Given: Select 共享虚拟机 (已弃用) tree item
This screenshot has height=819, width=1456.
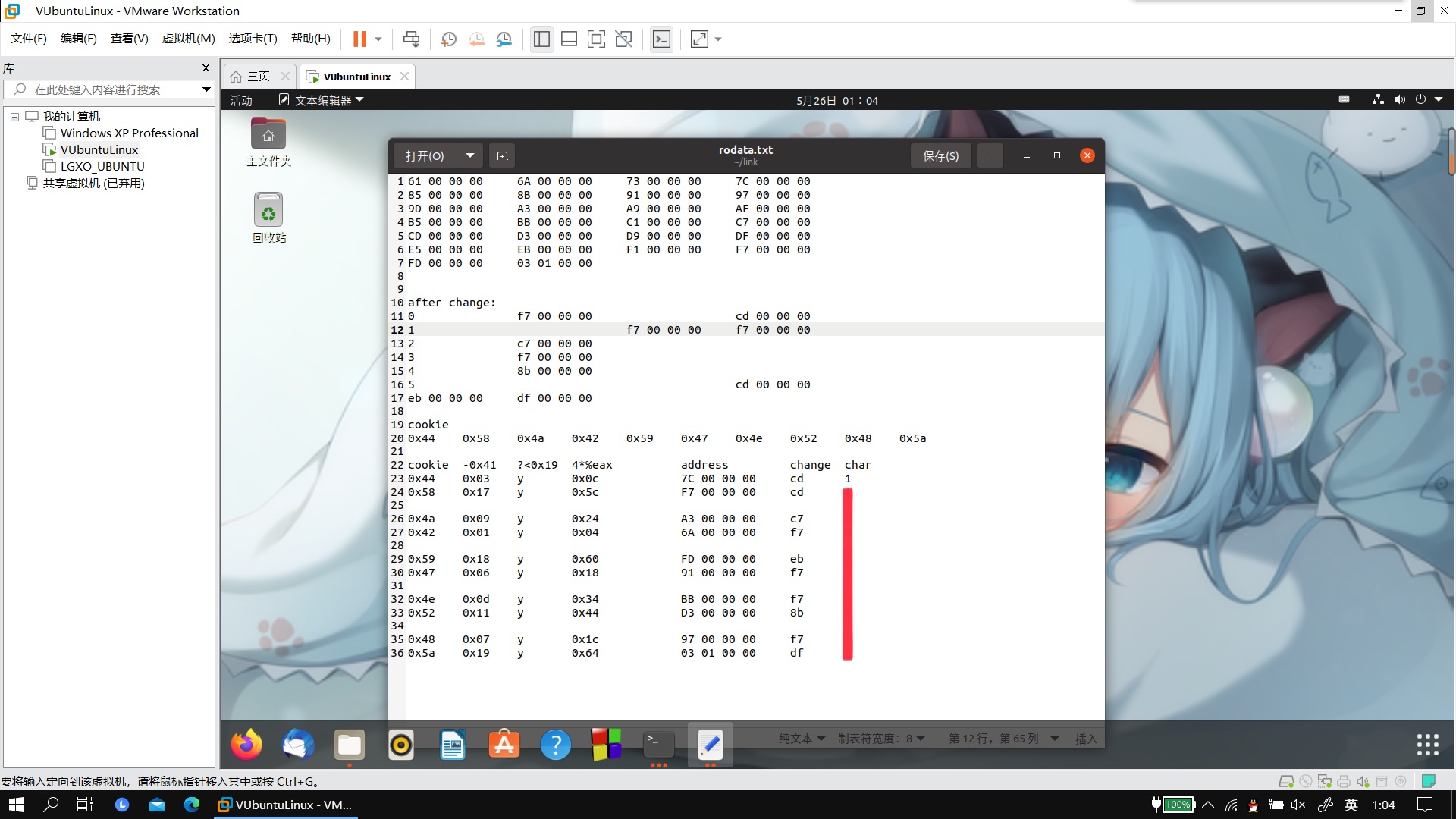Looking at the screenshot, I should pos(93,184).
